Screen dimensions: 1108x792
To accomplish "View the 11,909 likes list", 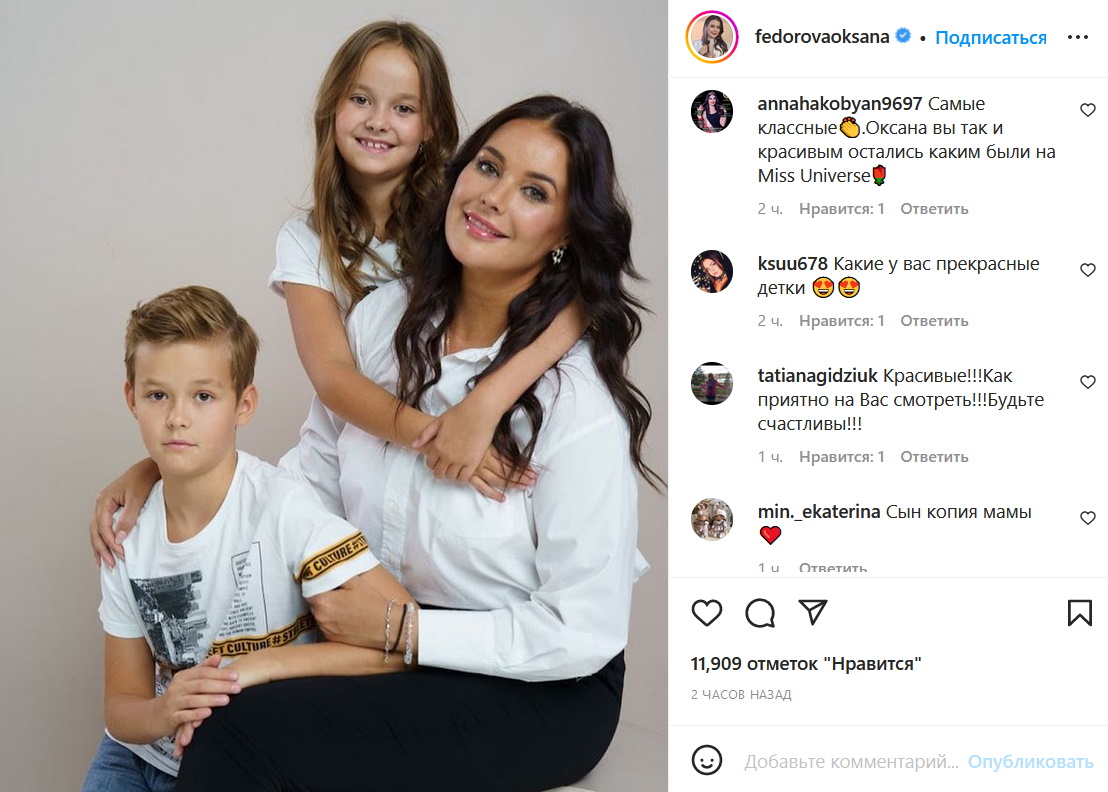I will 806,664.
